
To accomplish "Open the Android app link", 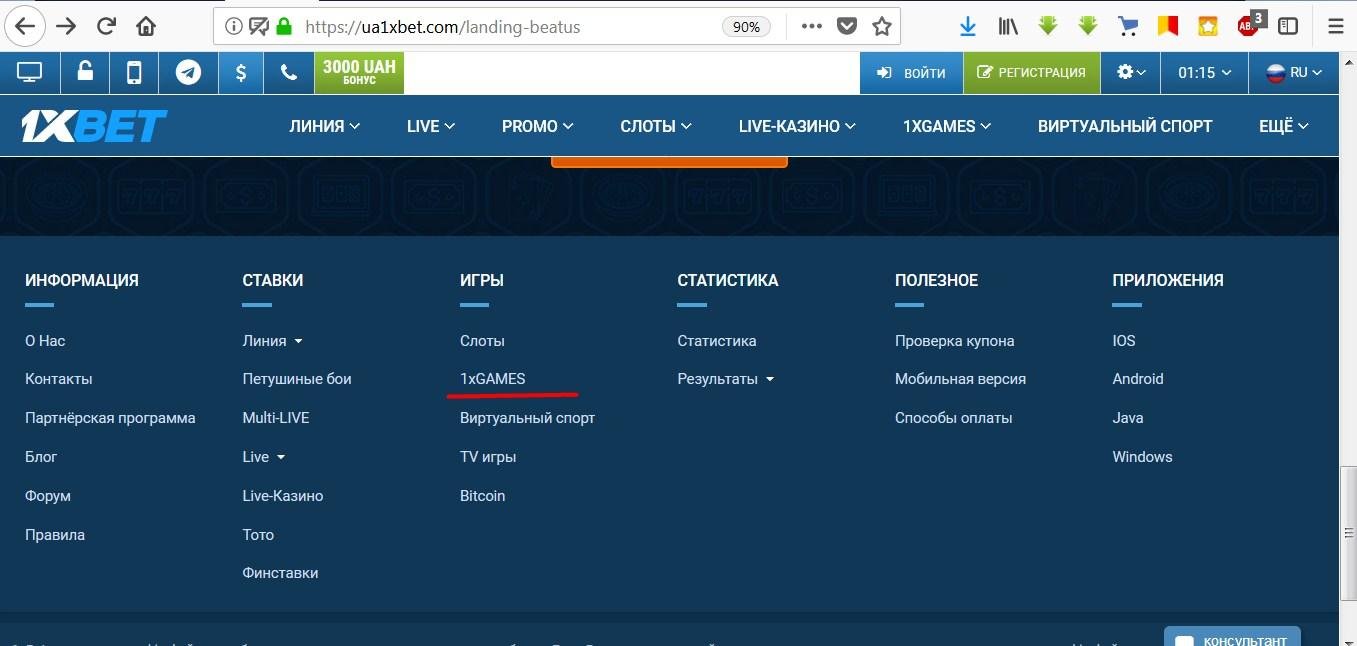I will pyautogui.click(x=1138, y=379).
